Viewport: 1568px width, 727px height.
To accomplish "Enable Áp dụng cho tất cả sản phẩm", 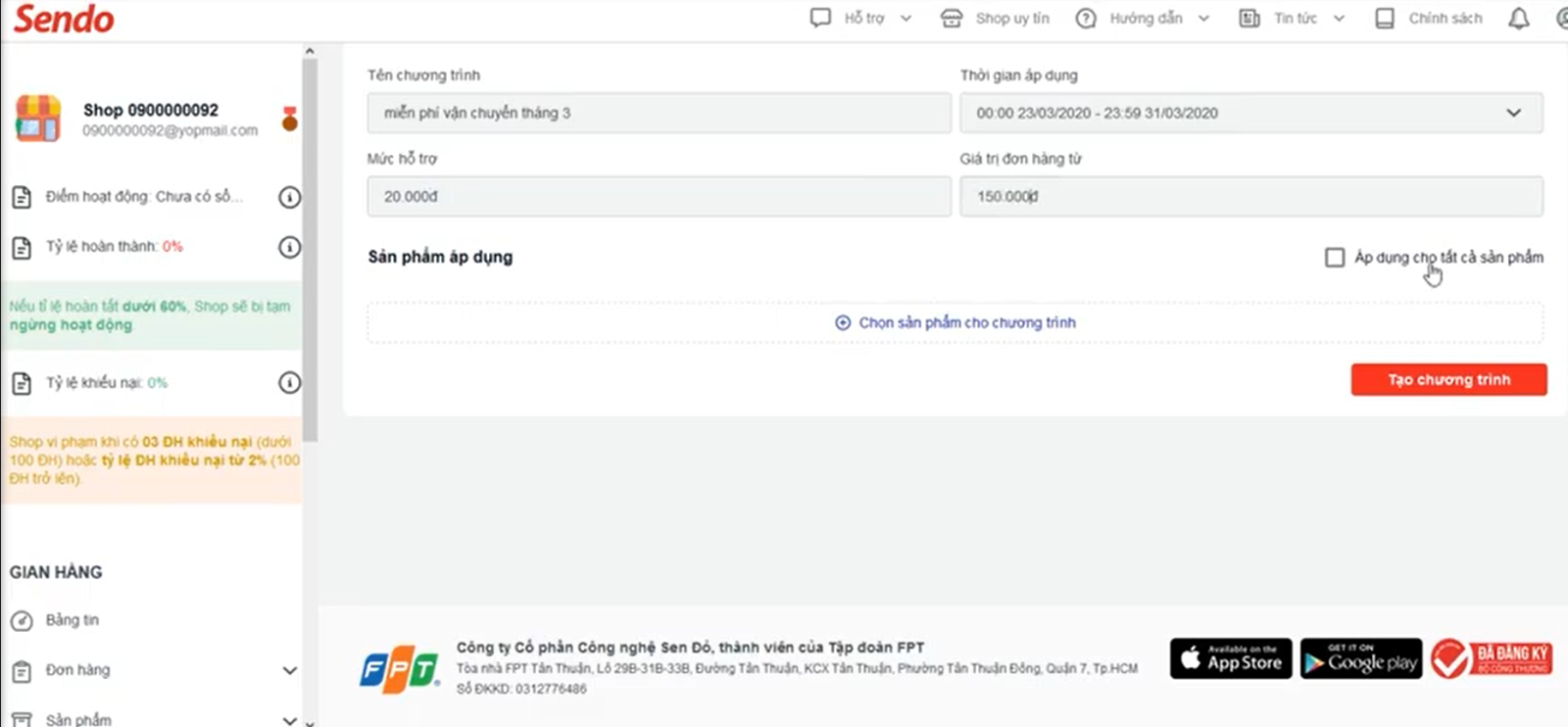I will (x=1335, y=258).
